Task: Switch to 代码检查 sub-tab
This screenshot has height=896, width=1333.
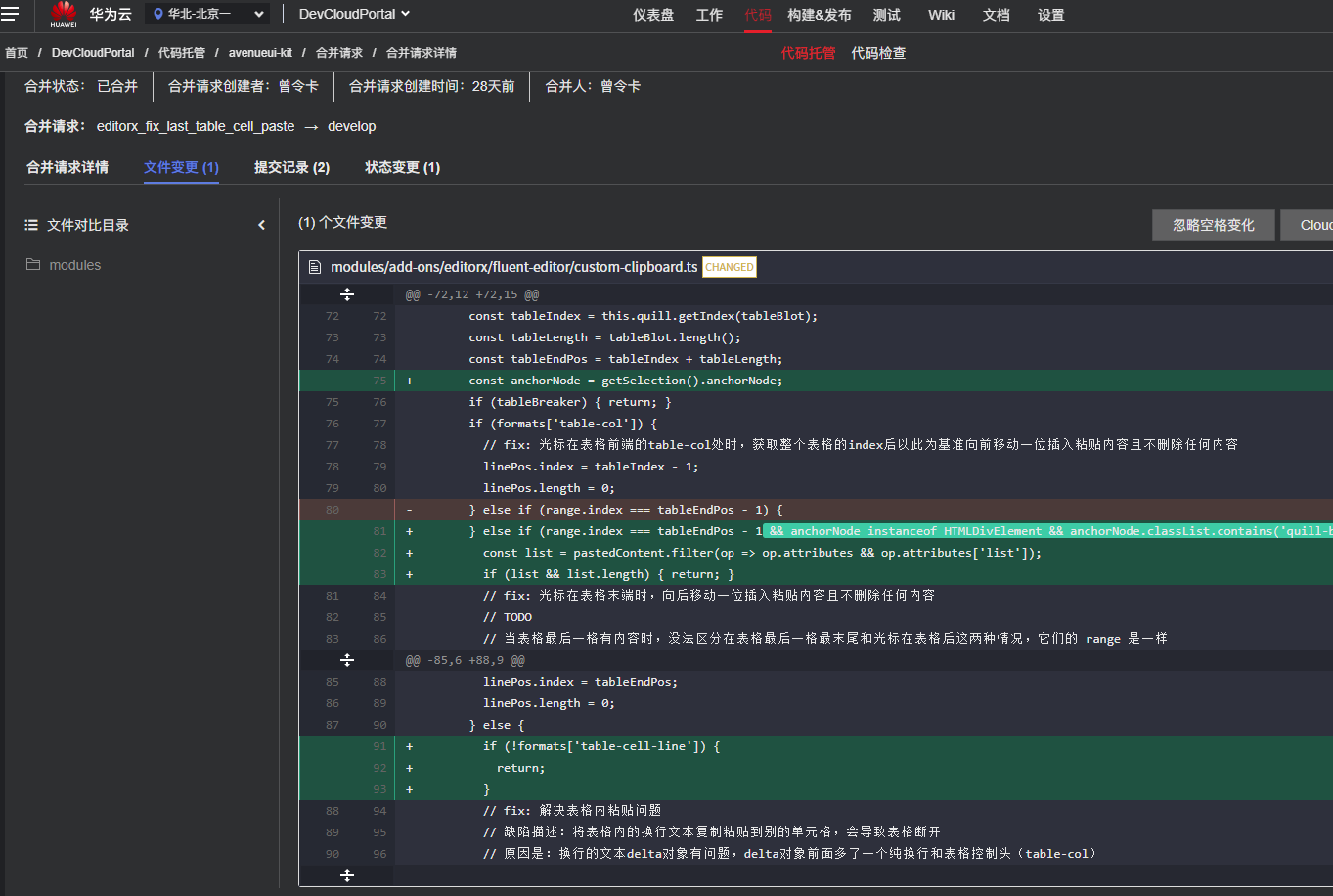Action: 878,53
